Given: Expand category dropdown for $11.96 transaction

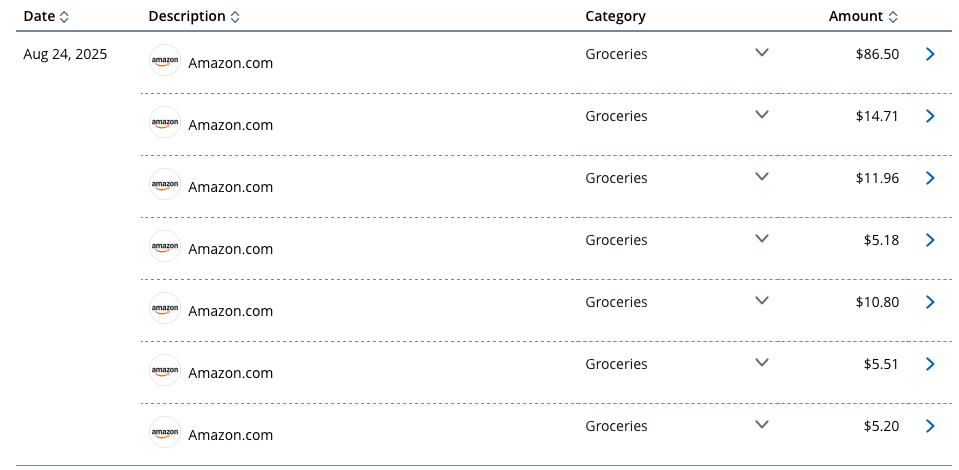Looking at the screenshot, I should tap(761, 176).
